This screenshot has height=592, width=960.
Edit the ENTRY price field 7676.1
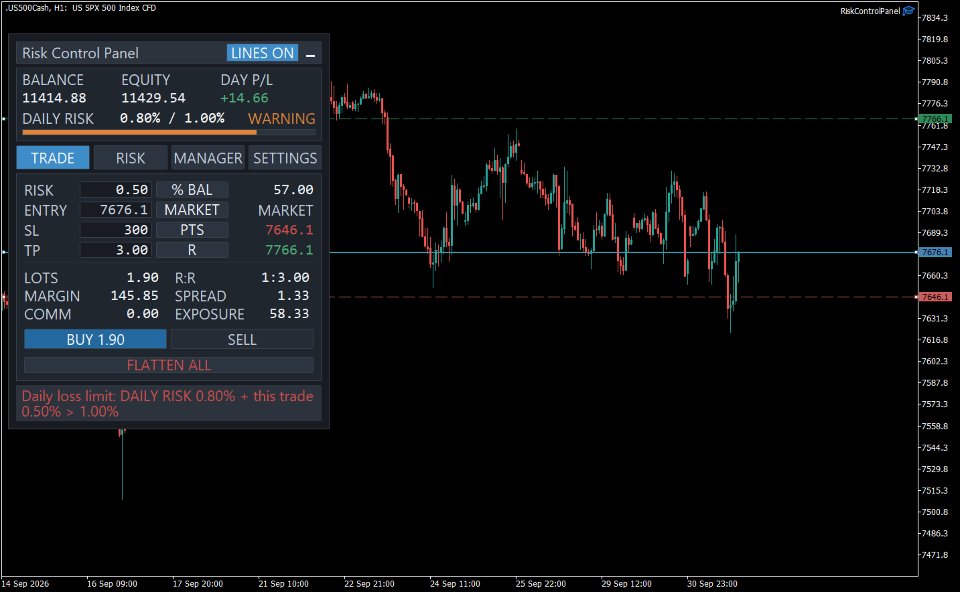[x=116, y=210]
